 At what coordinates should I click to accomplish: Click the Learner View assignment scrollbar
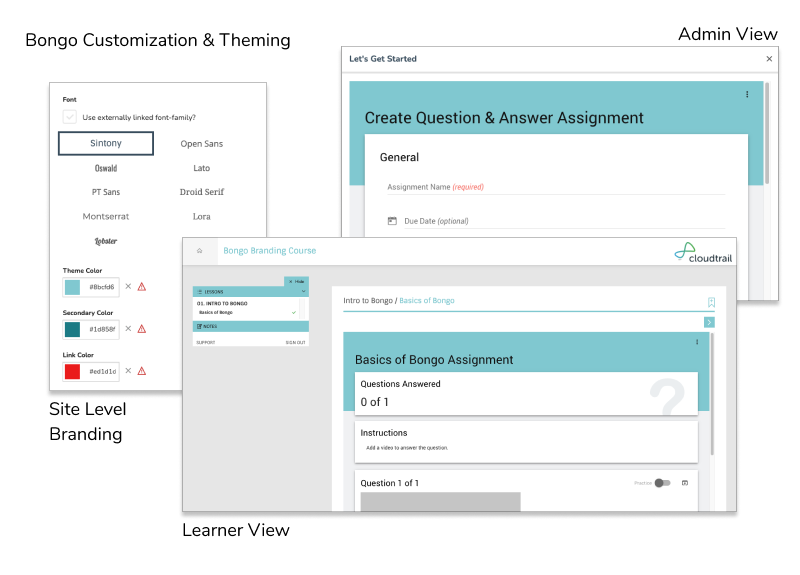(x=712, y=394)
